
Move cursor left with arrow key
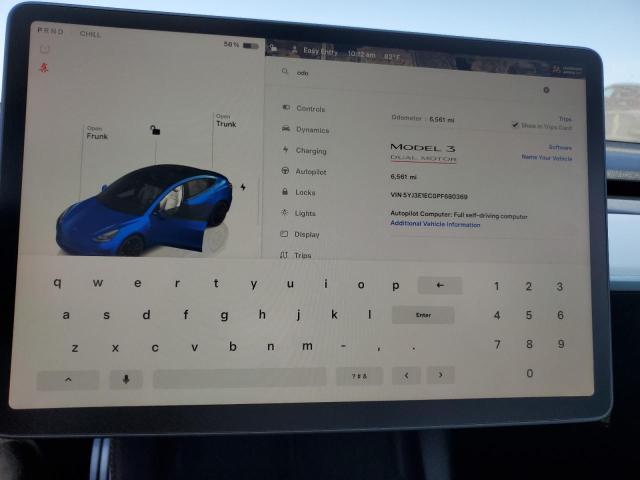pyautogui.click(x=405, y=376)
